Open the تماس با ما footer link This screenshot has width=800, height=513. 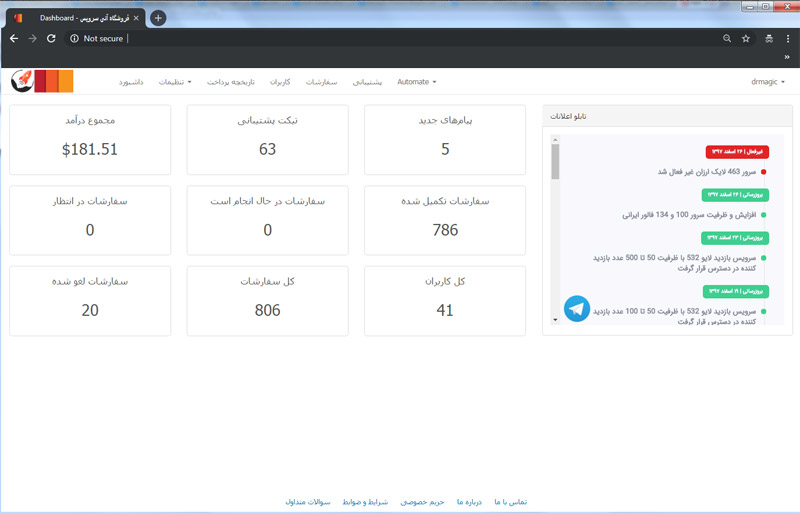(x=511, y=502)
